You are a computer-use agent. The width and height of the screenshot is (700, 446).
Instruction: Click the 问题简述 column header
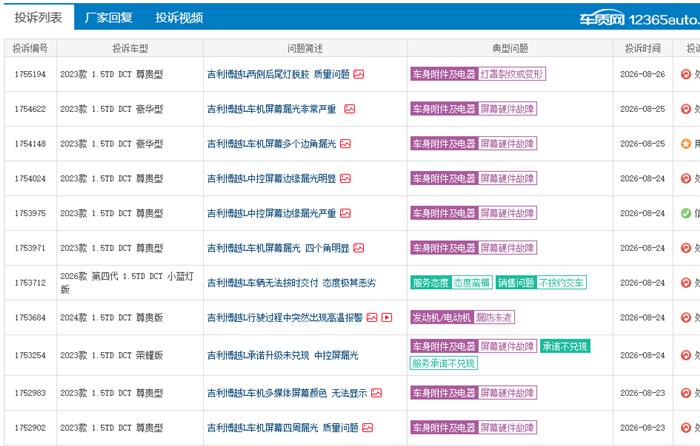tap(305, 48)
